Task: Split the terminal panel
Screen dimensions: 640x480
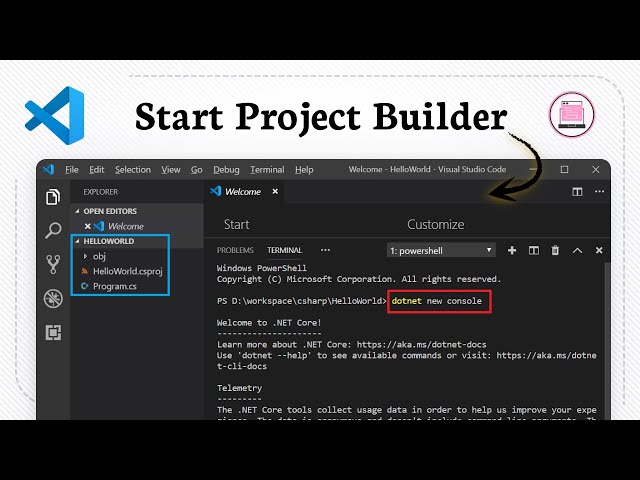Action: click(x=533, y=250)
